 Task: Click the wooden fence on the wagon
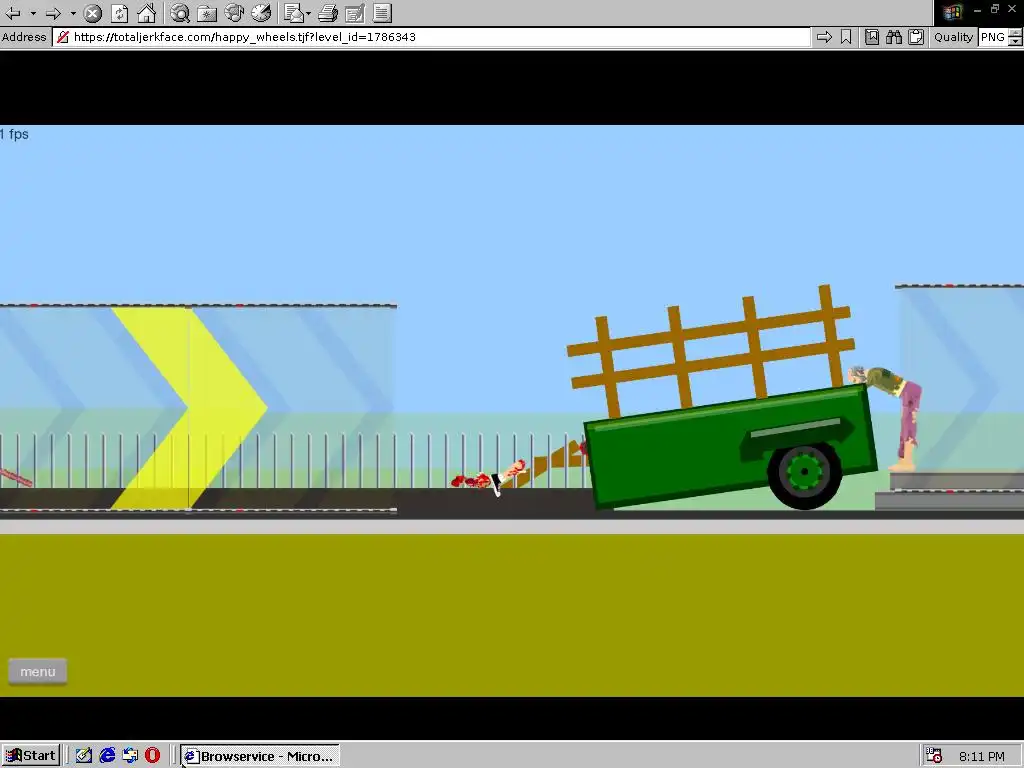tap(711, 351)
